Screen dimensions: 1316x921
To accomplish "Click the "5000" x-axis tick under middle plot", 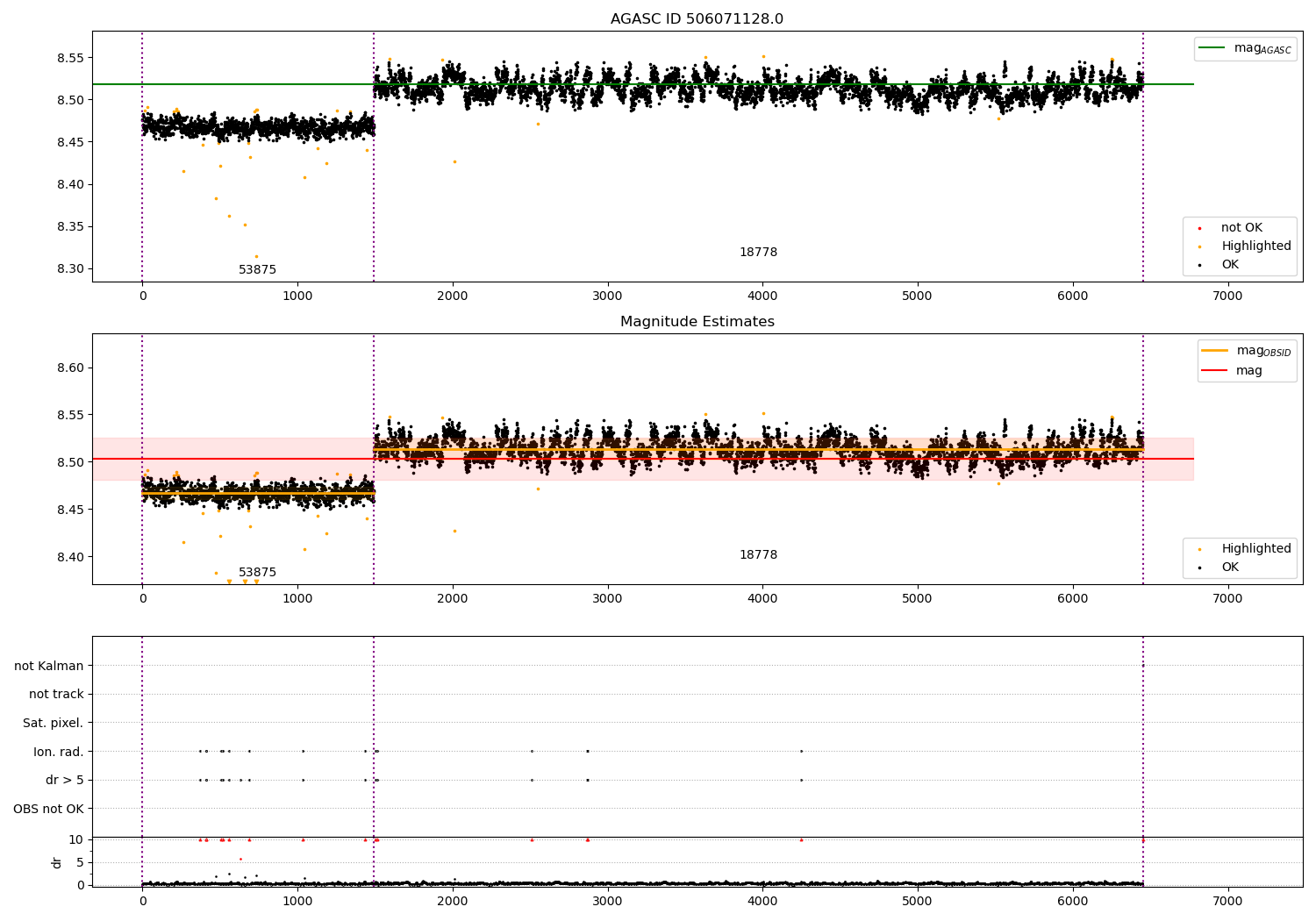I will point(918,599).
